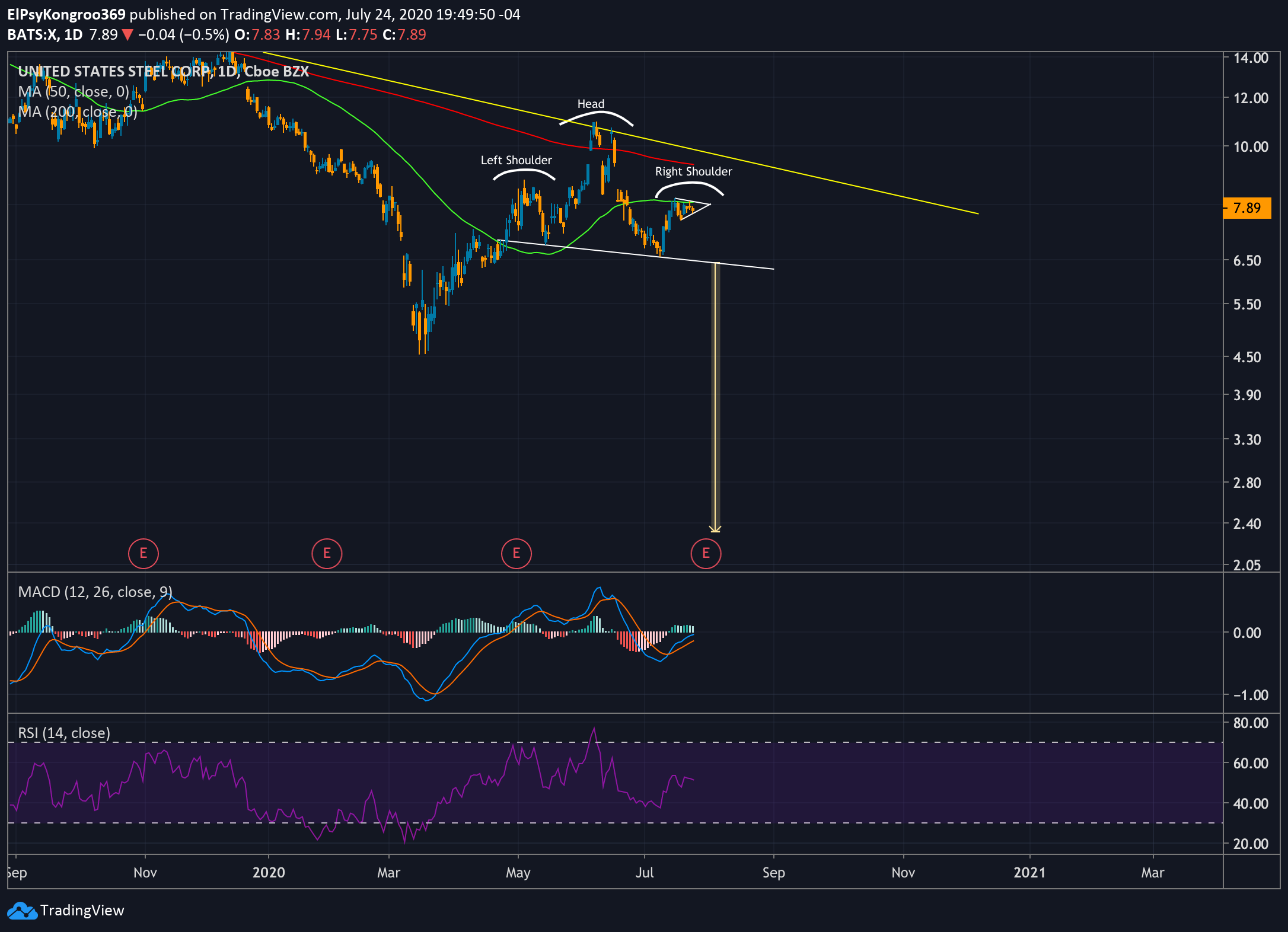Screen dimensions: 1288x932
Task: Click the earnings marker below early 2020
Action: coord(327,553)
